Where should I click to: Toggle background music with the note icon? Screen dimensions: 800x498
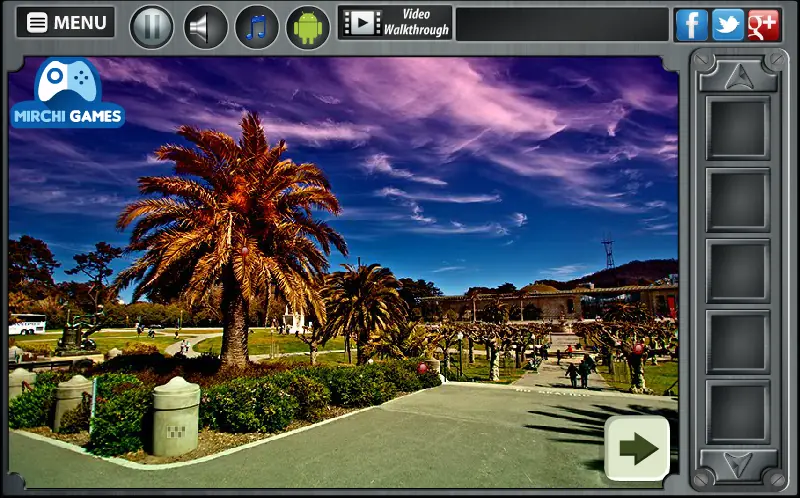coord(257,27)
